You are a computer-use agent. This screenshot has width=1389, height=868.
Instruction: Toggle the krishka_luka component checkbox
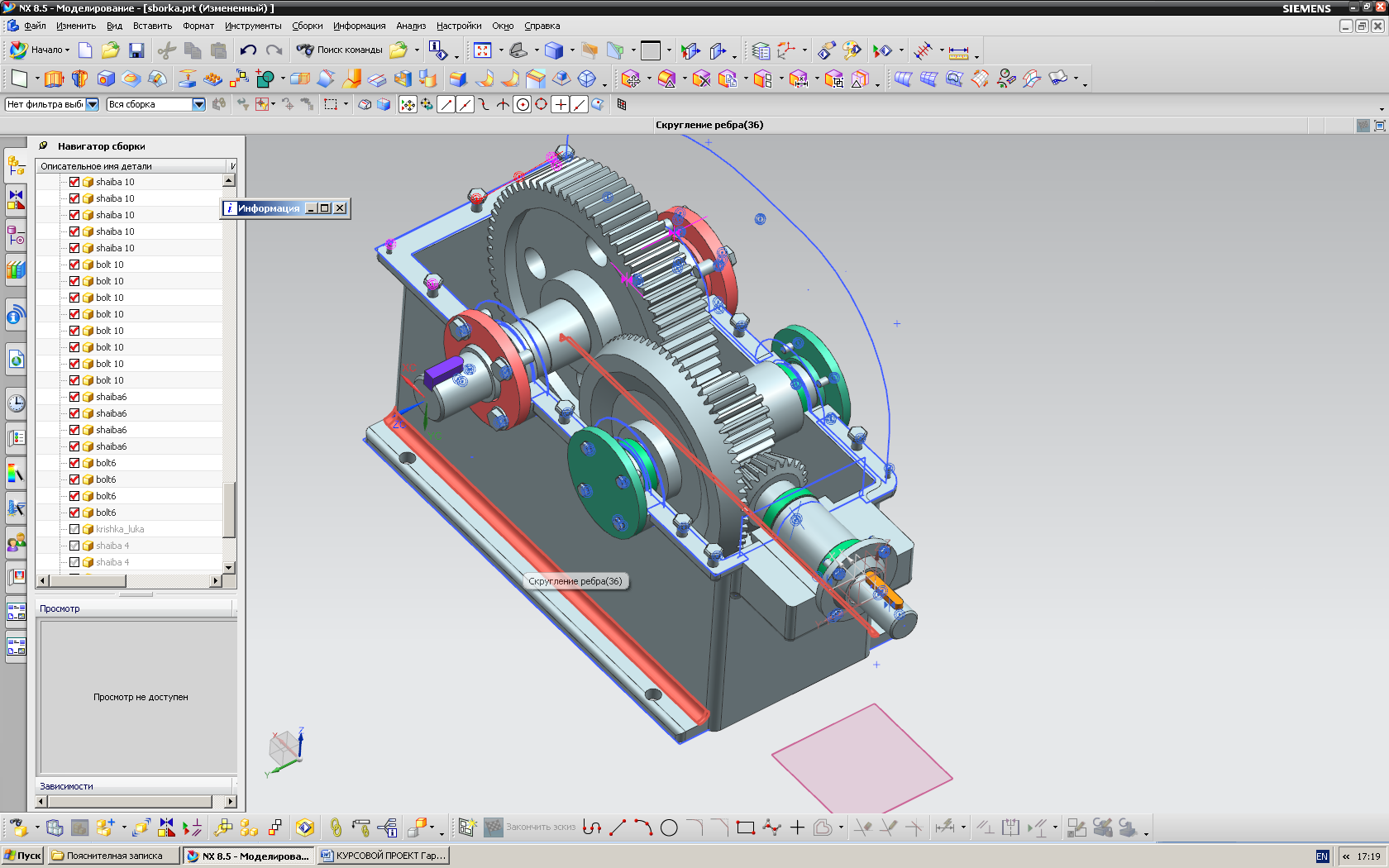point(74,529)
